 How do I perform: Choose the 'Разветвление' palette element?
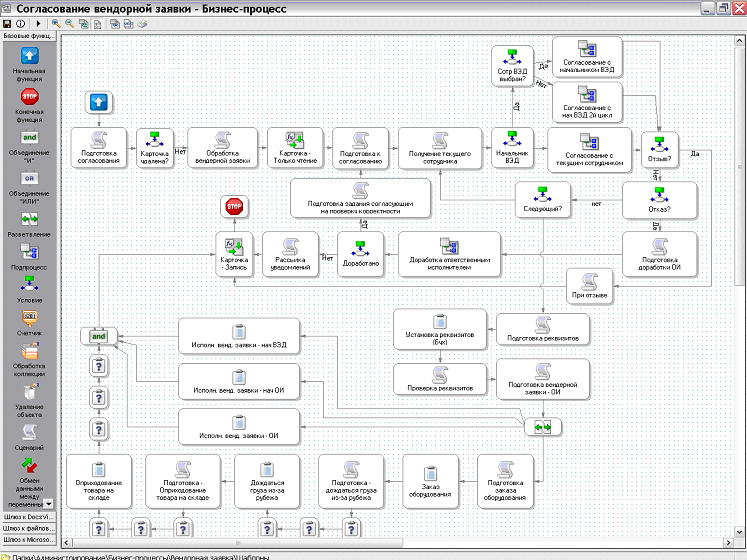point(29,218)
